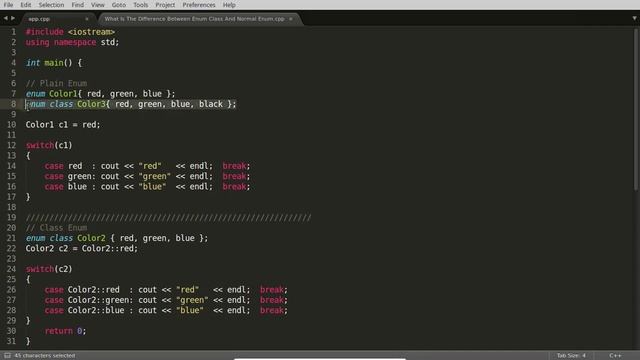Close the app.cpp tab

pos(87,19)
